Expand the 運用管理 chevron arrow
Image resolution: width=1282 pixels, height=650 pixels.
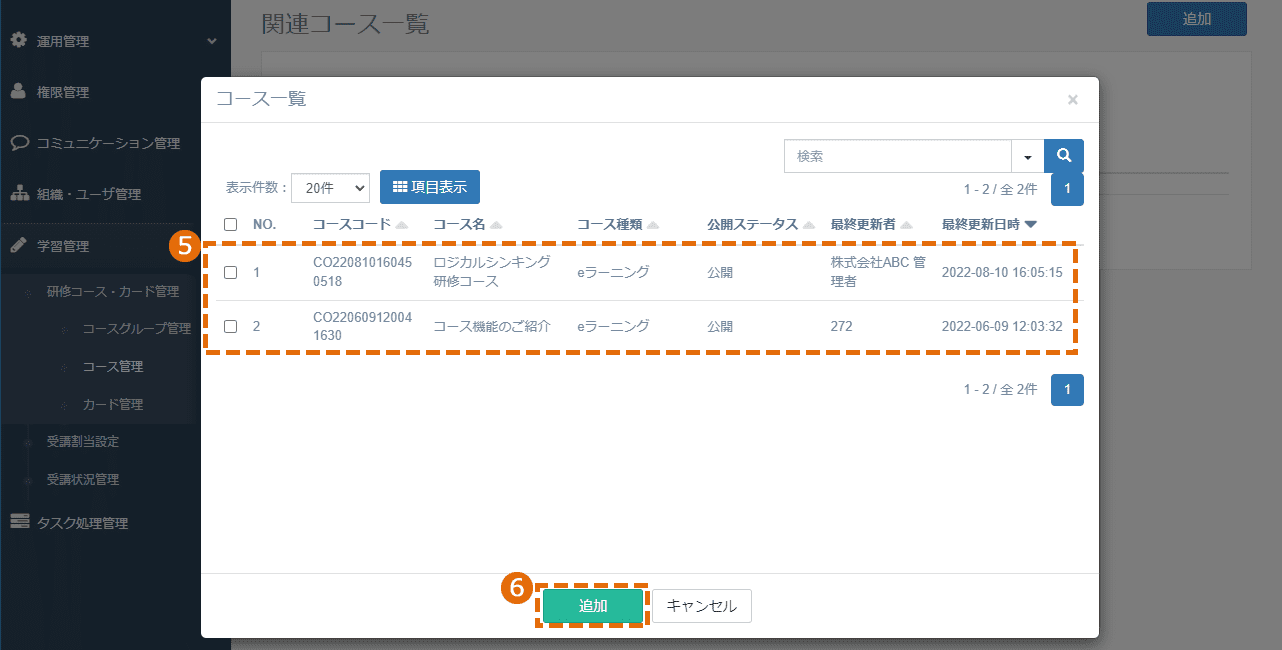(211, 41)
